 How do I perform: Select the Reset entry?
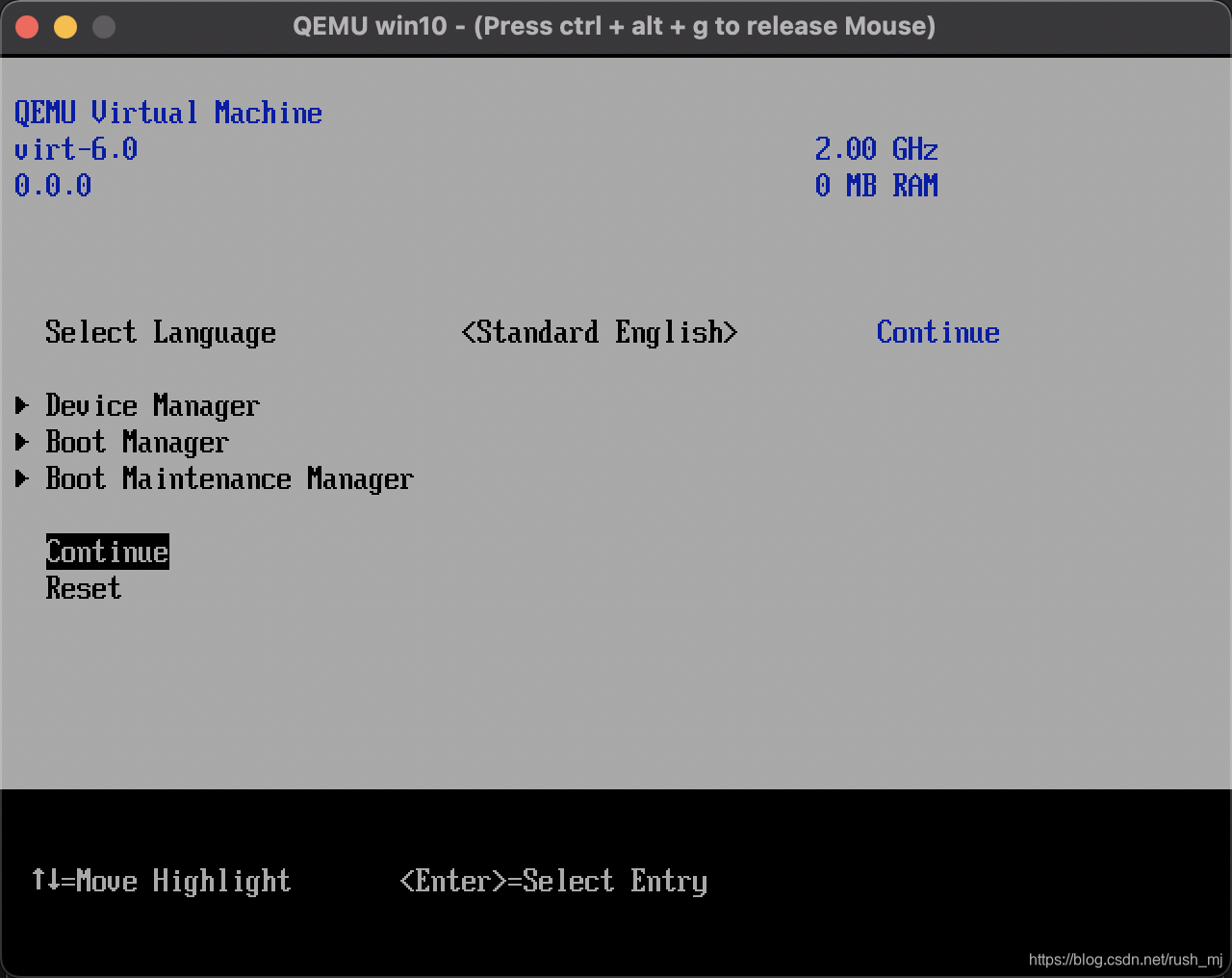coord(84,588)
